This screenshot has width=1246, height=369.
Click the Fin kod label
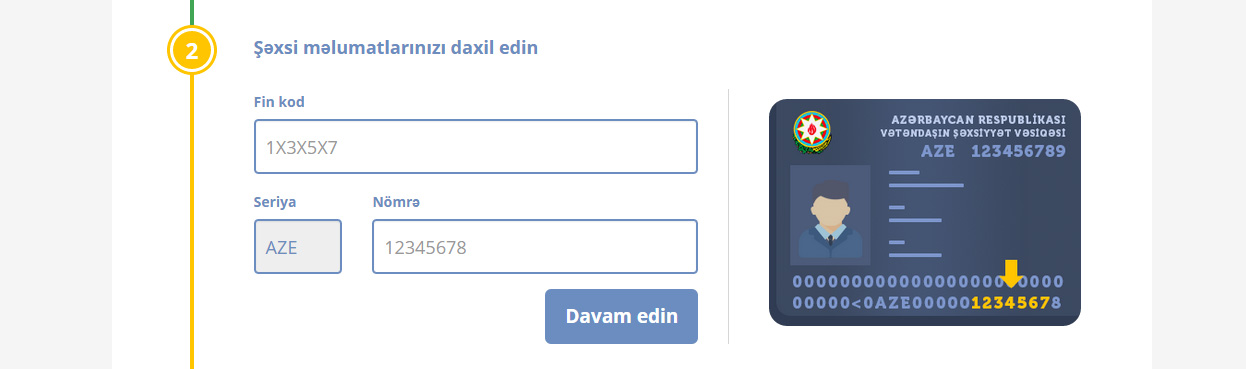pos(279,102)
